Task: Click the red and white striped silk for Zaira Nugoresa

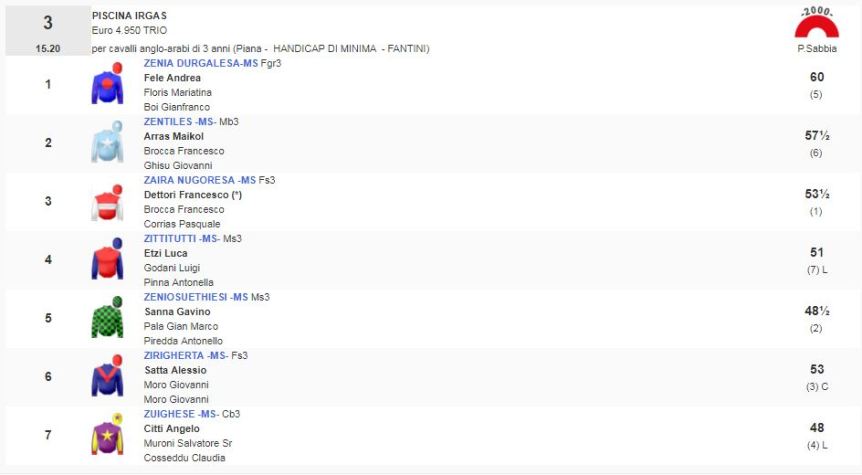Action: click(107, 202)
